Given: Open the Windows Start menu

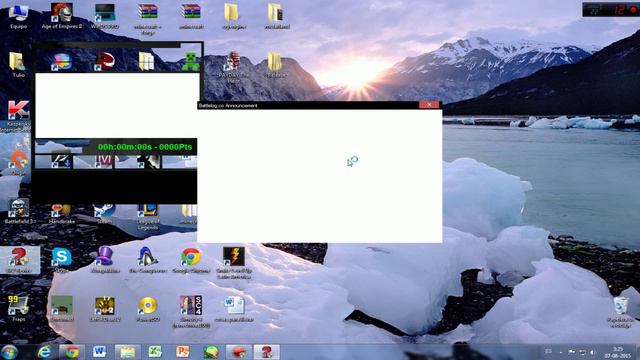Looking at the screenshot, I should coord(9,352).
